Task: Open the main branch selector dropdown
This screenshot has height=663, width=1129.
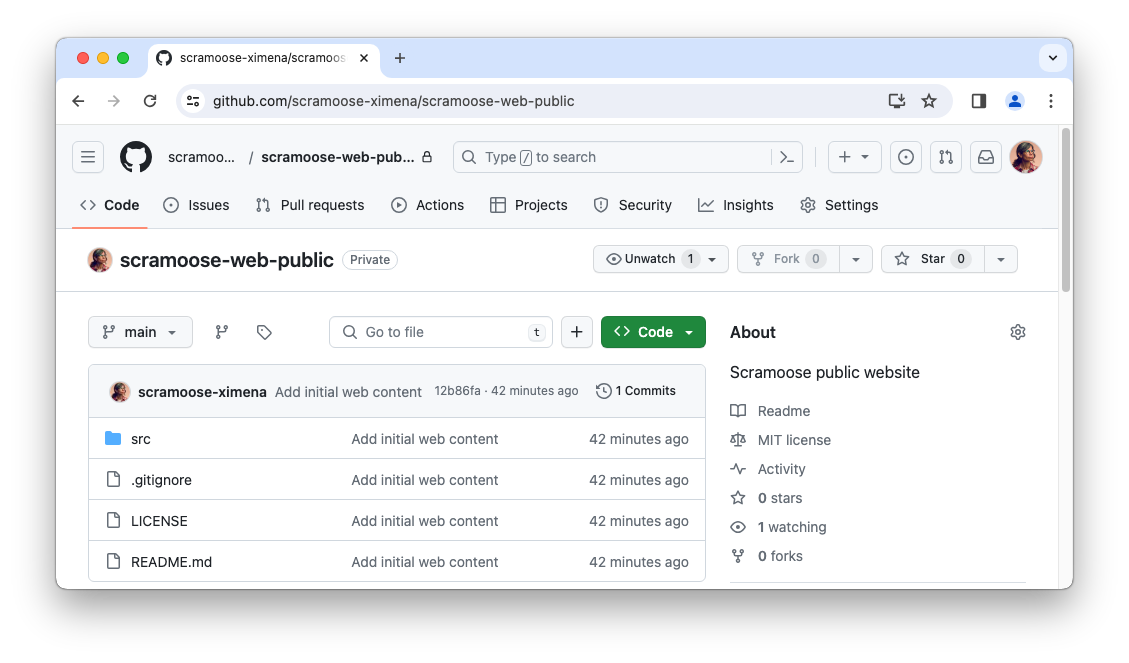Action: (x=140, y=332)
